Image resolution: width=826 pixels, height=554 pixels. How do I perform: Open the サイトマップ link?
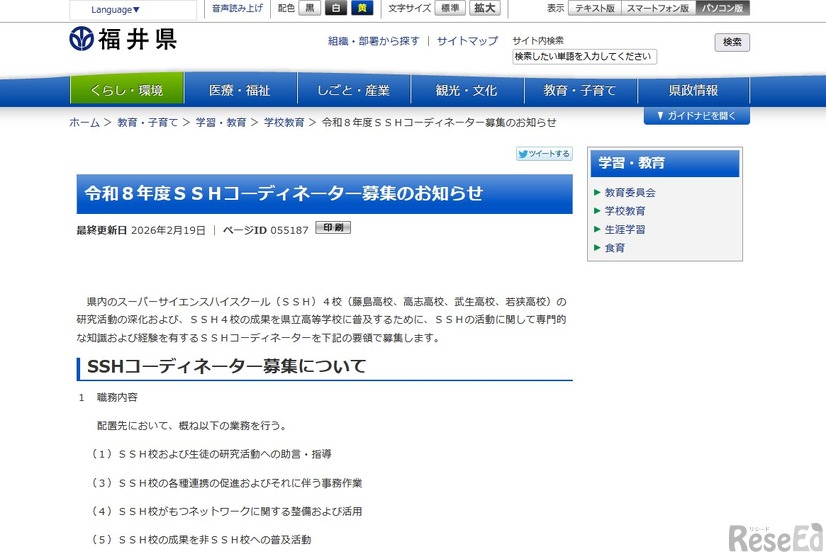click(x=467, y=41)
